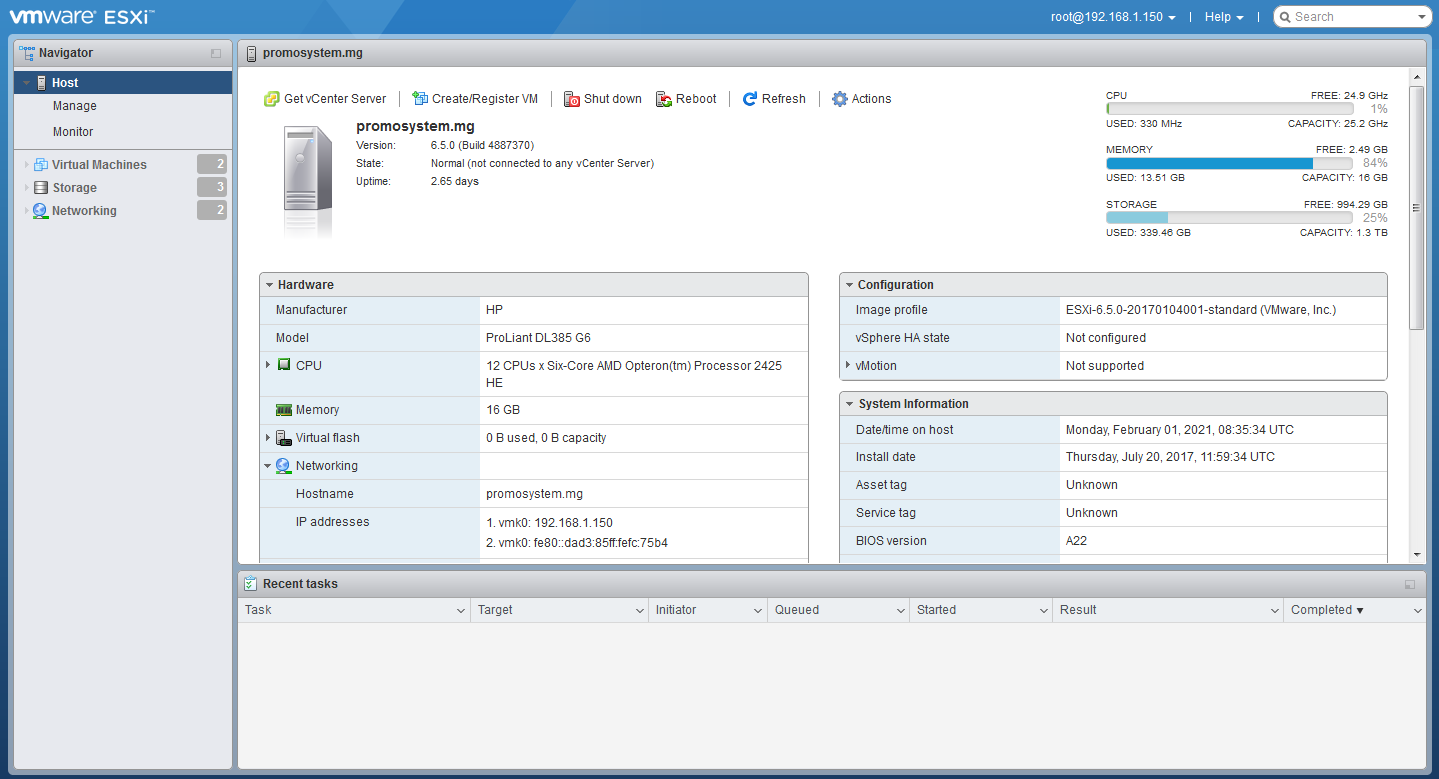This screenshot has height=779, width=1439.
Task: Open the Target column dropdown
Action: point(640,610)
